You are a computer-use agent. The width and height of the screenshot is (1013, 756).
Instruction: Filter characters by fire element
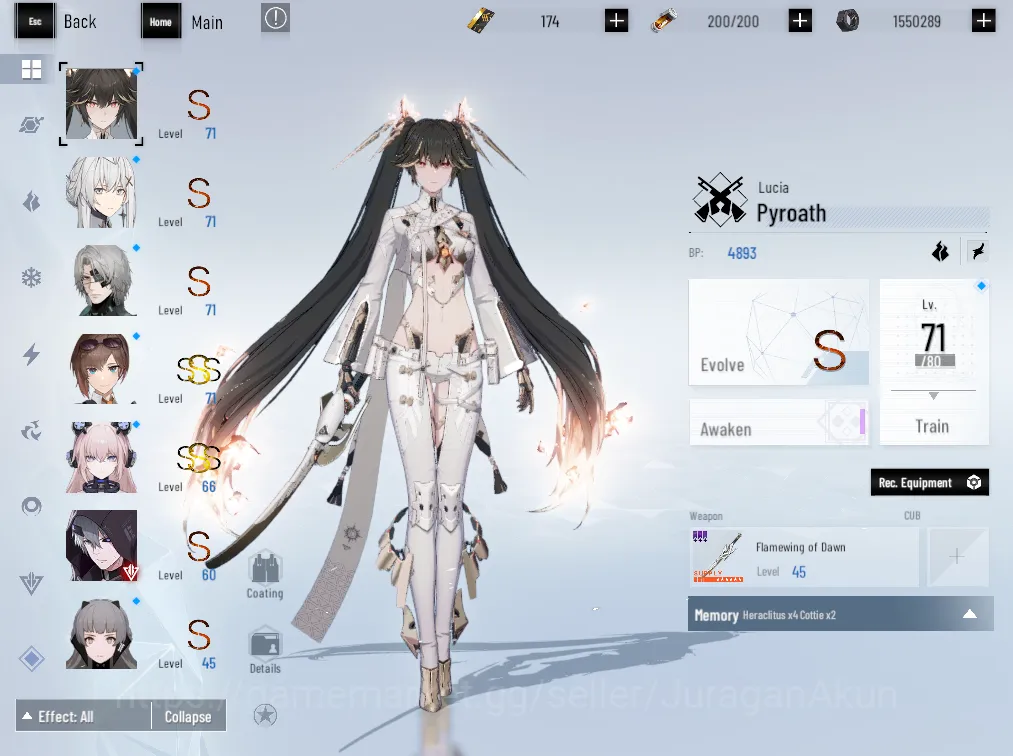31,202
